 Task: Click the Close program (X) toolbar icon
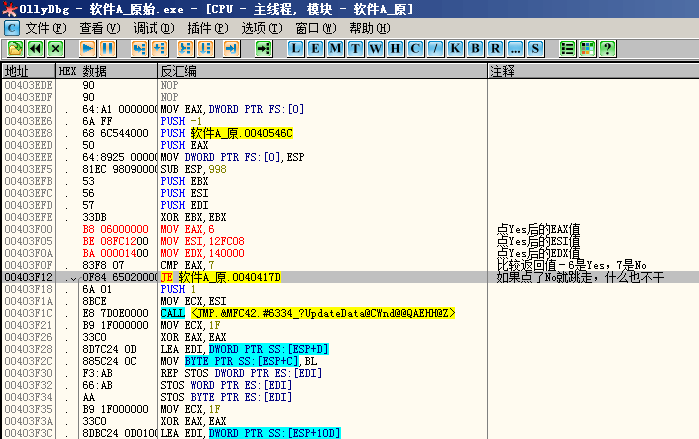(x=55, y=49)
